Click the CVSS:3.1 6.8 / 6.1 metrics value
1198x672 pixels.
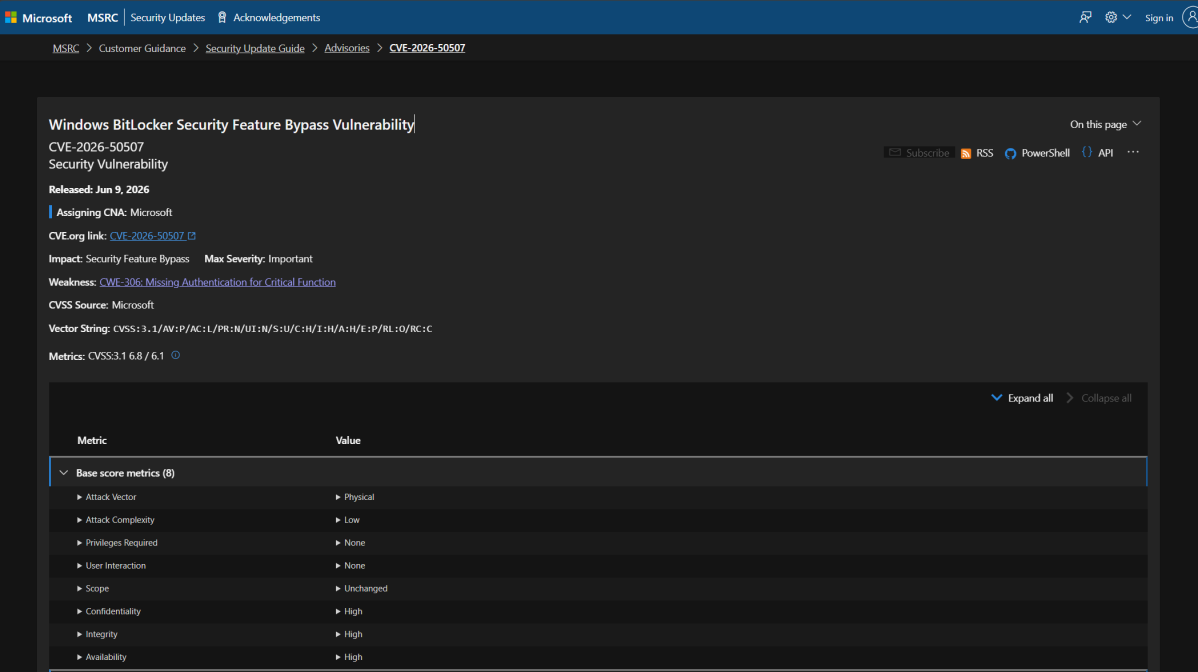pos(126,356)
